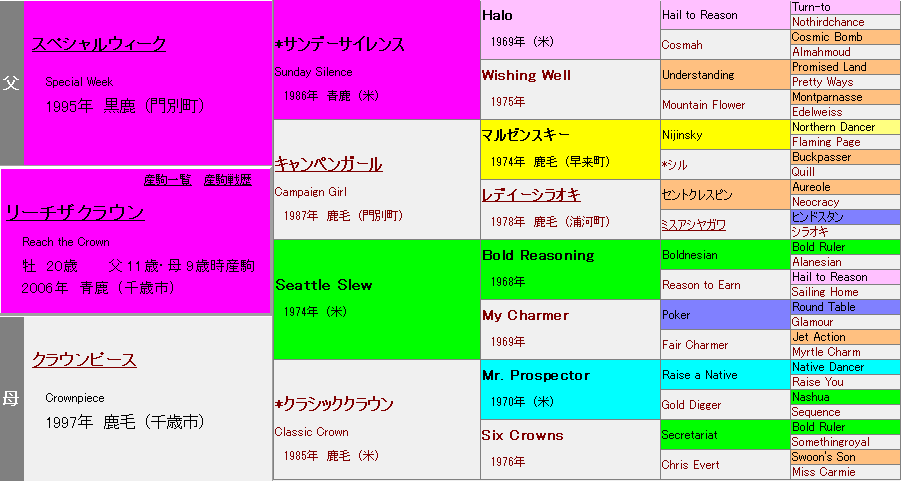Click the Six Crowns ancestor cell
This screenshot has width=901, height=481.
coord(522,435)
